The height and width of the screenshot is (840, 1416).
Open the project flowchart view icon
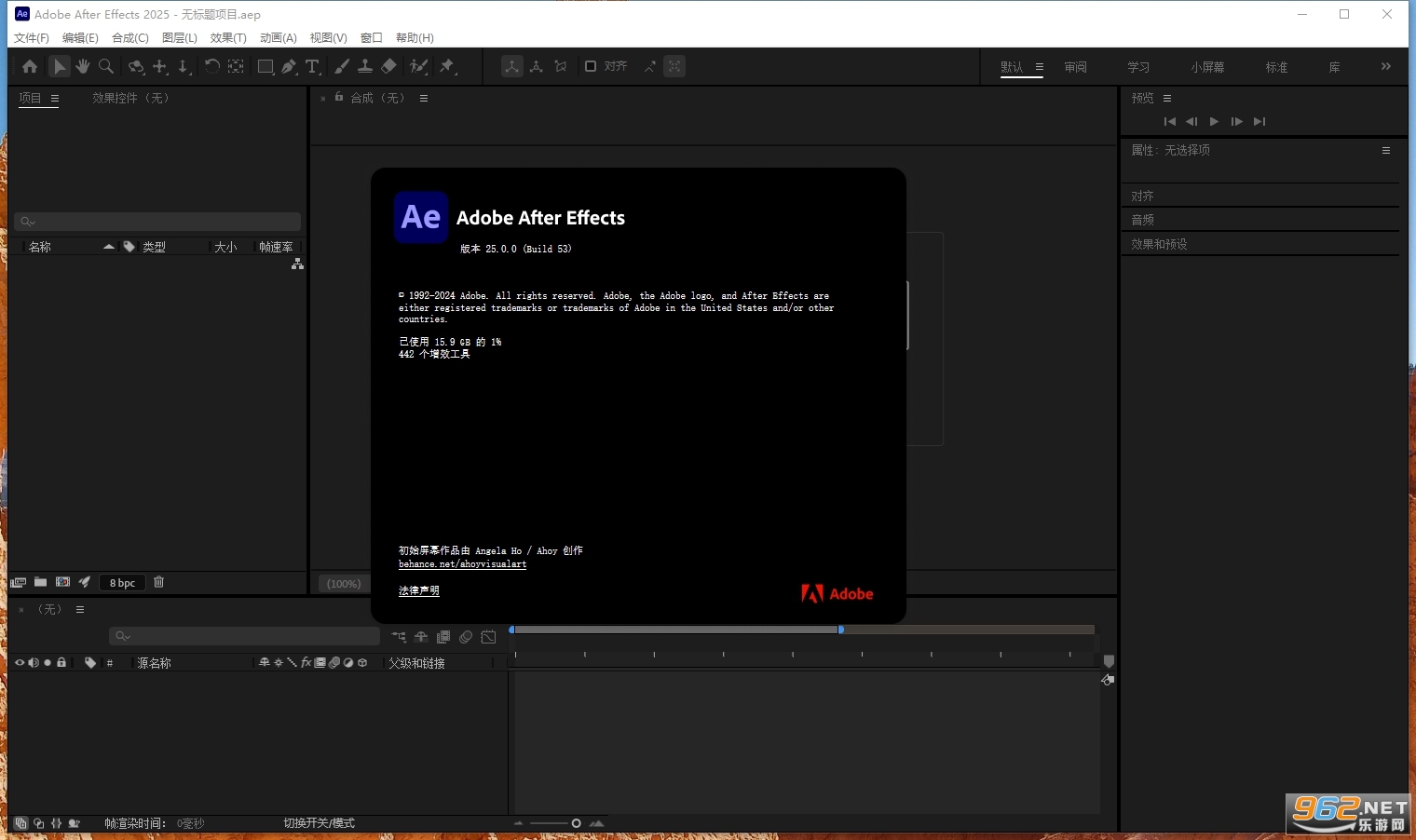click(x=297, y=264)
